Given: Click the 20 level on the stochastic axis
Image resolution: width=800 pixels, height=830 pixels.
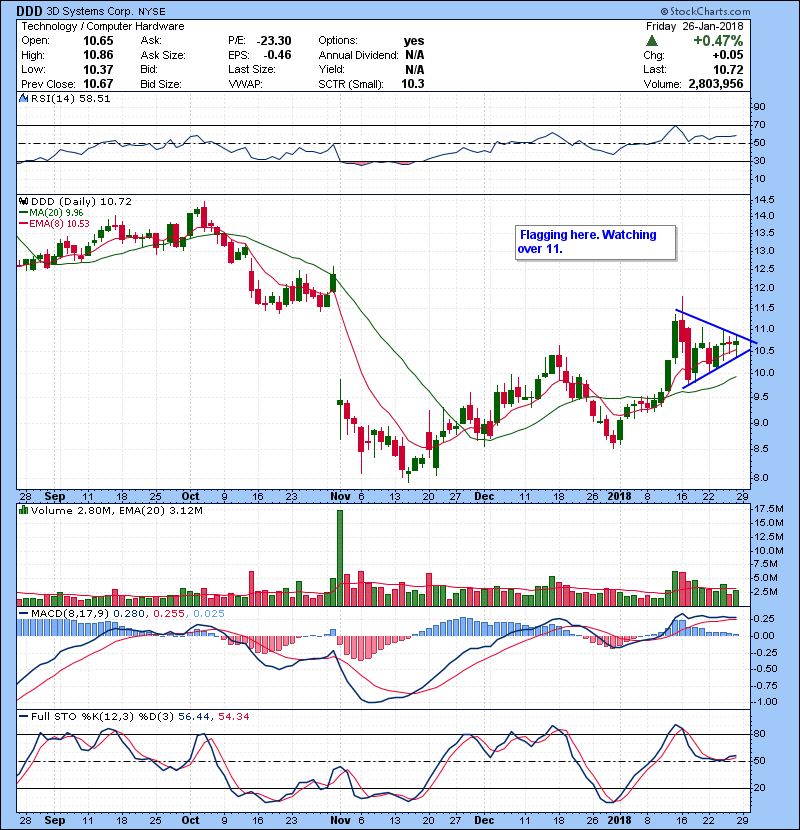Looking at the screenshot, I should click(759, 788).
